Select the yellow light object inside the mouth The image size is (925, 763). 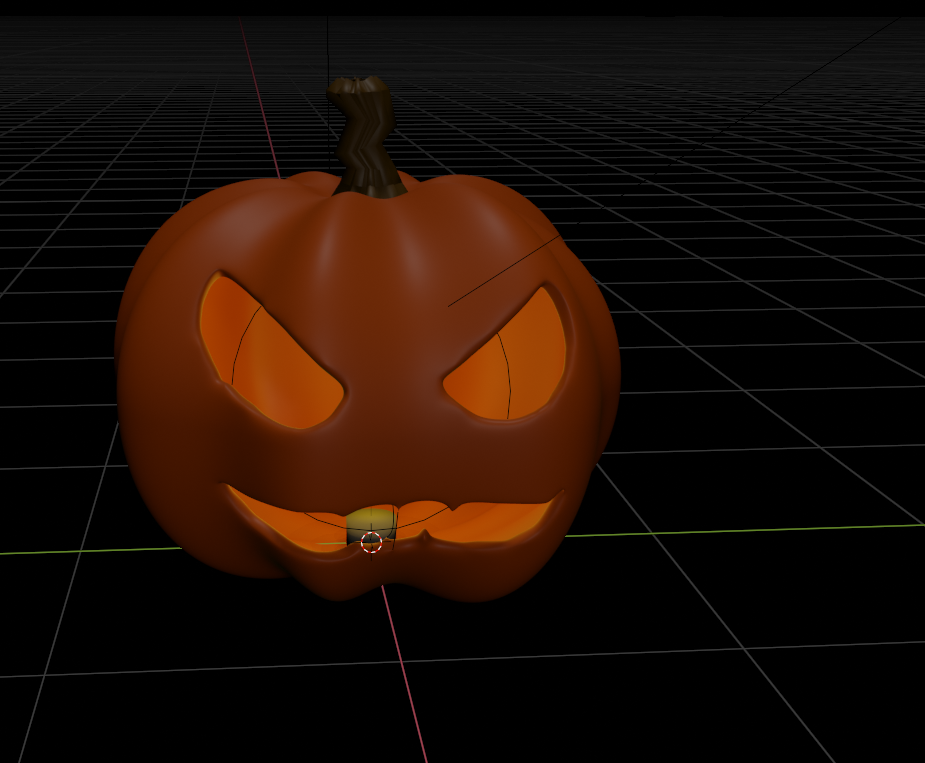click(x=370, y=524)
